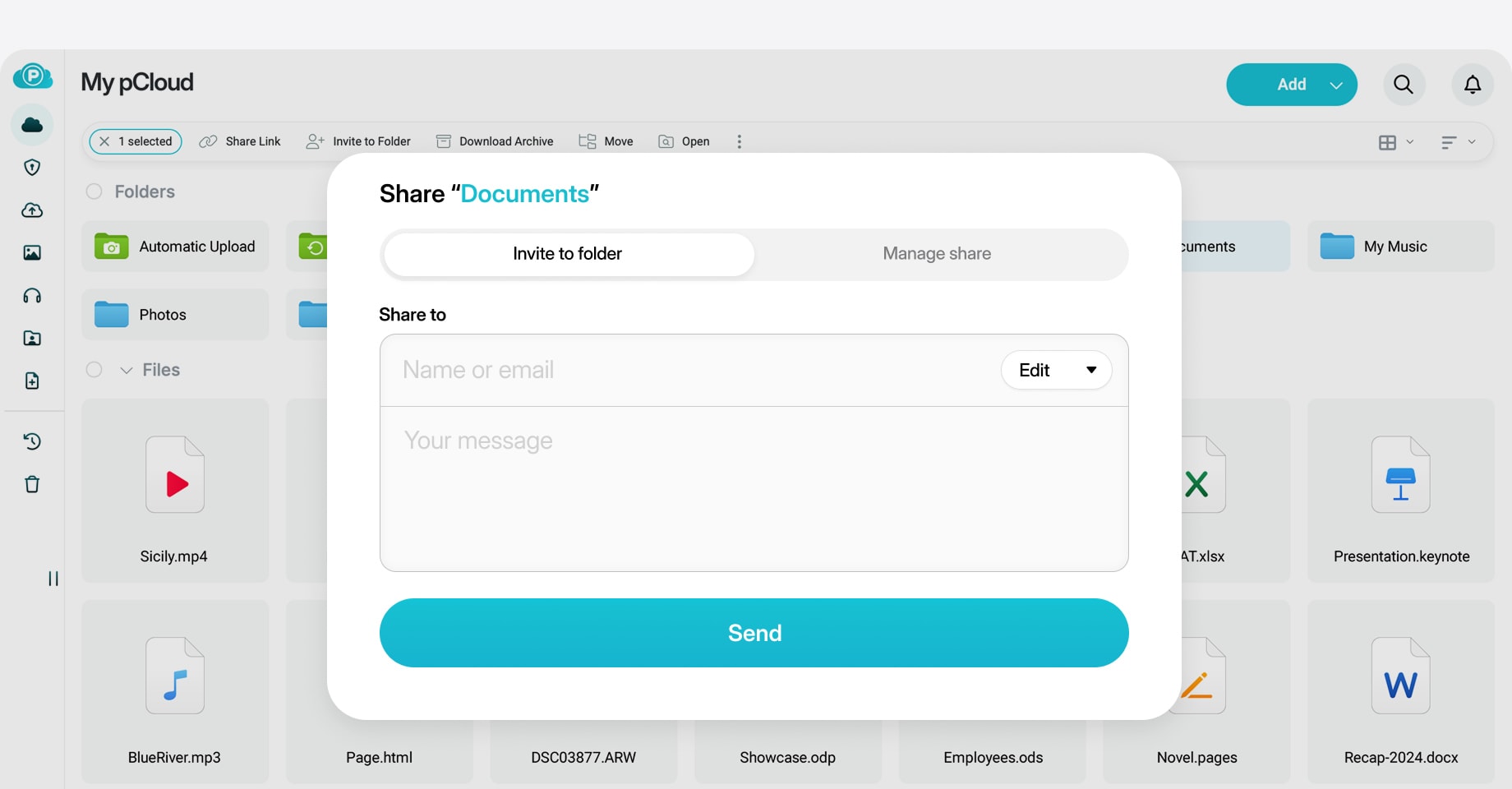Expand the Add button dropdown
The height and width of the screenshot is (789, 1512).
pyautogui.click(x=1336, y=85)
